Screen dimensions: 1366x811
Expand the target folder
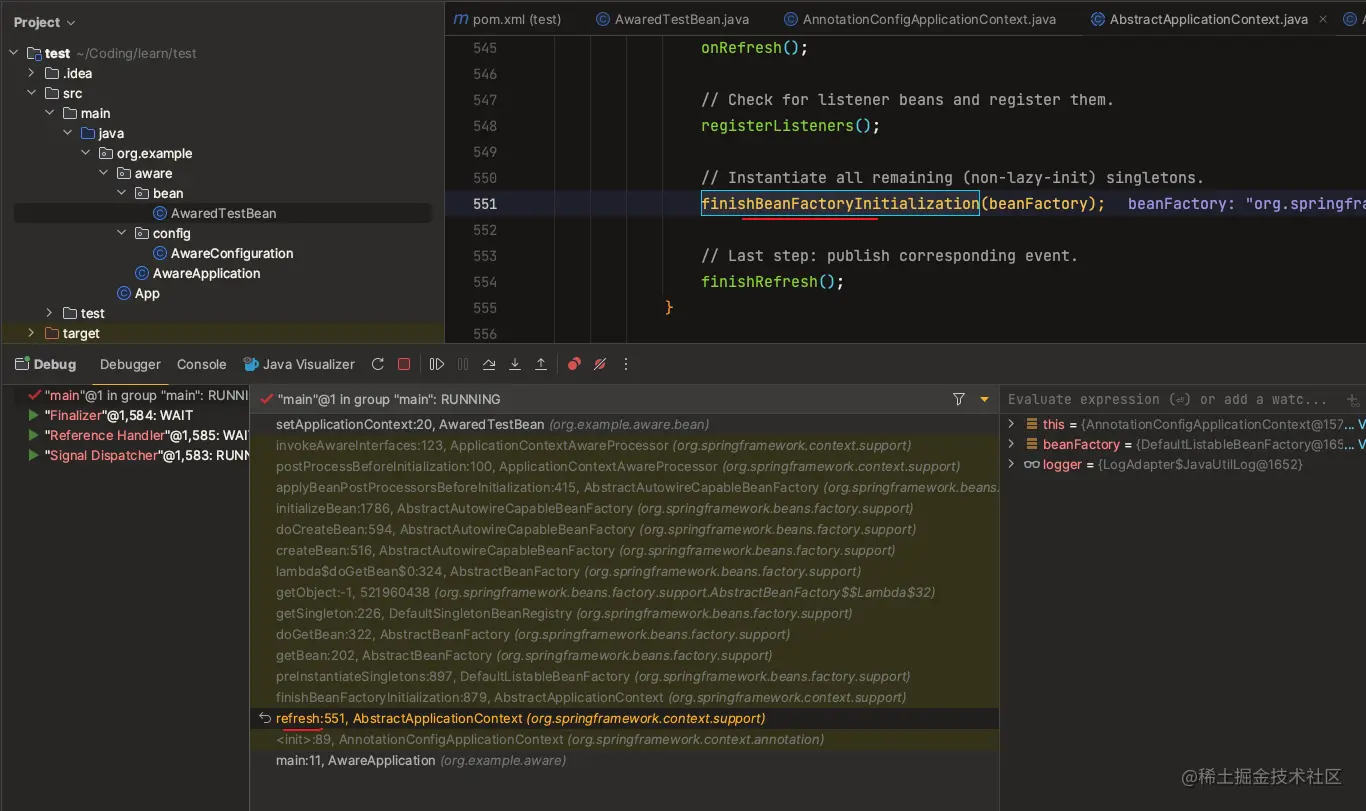[x=33, y=333]
